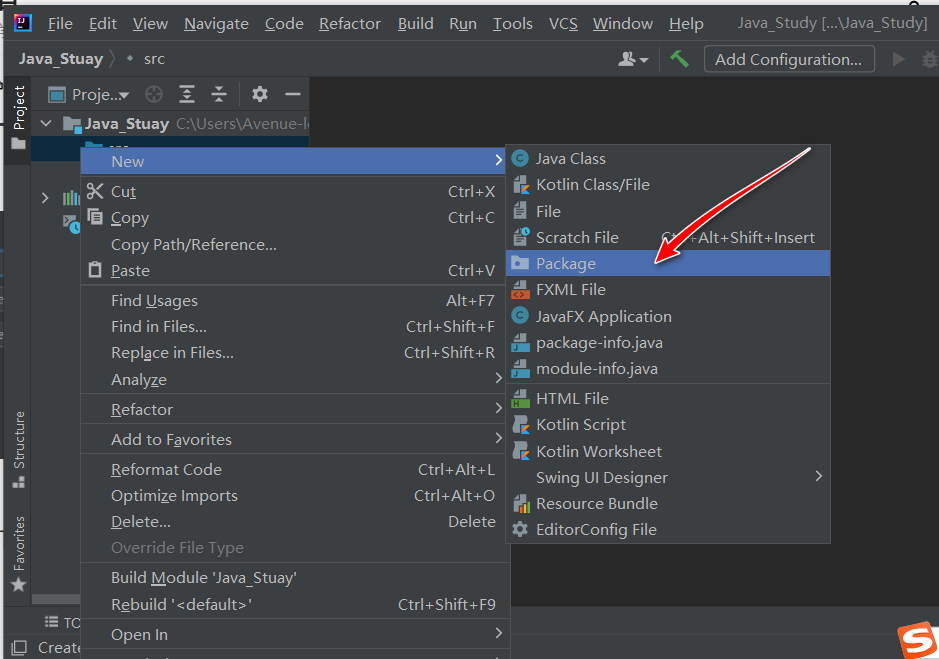Click the Add Configuration button
Image resolution: width=939 pixels, height=659 pixels.
point(789,59)
